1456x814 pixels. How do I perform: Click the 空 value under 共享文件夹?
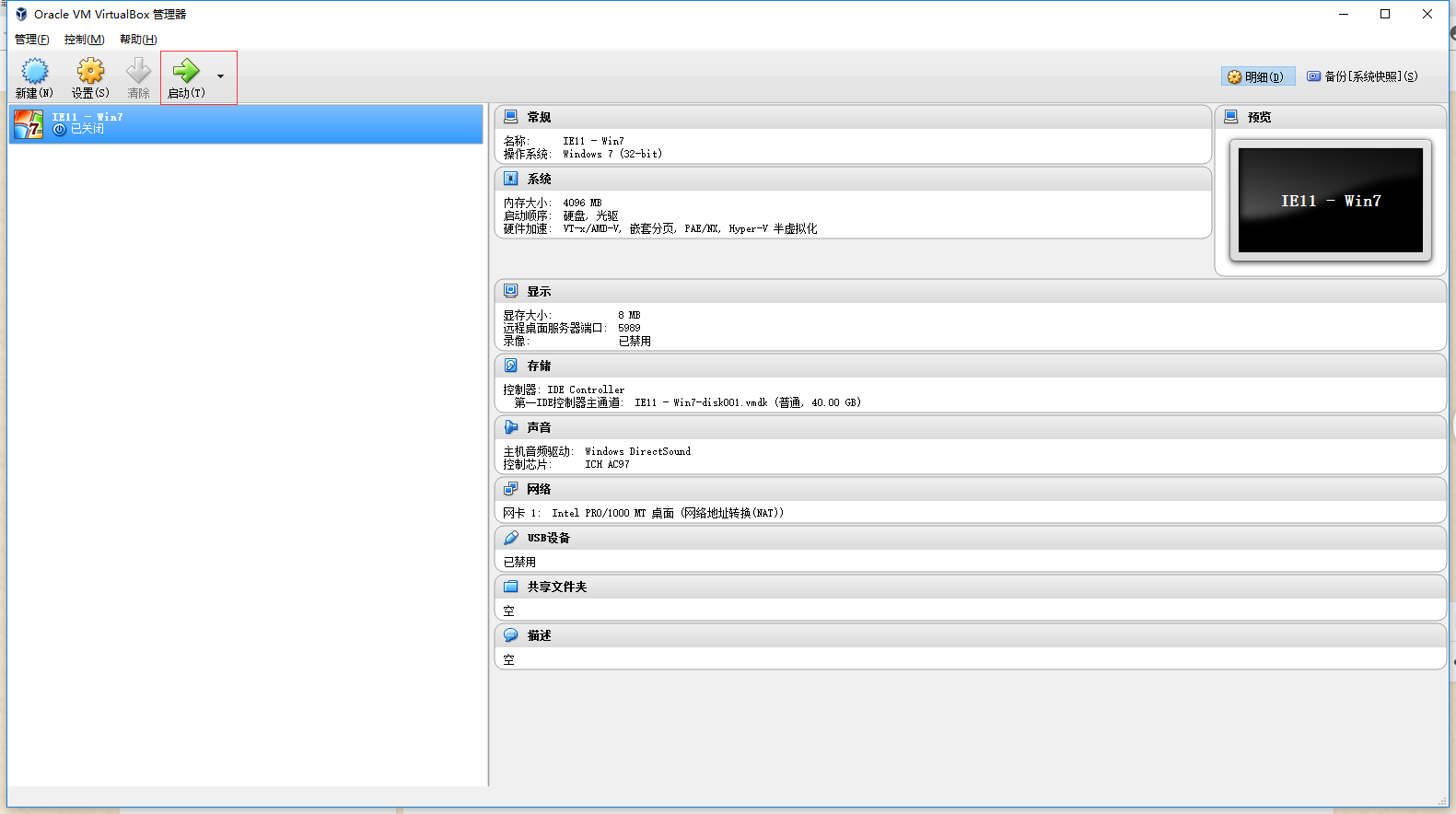click(x=508, y=610)
